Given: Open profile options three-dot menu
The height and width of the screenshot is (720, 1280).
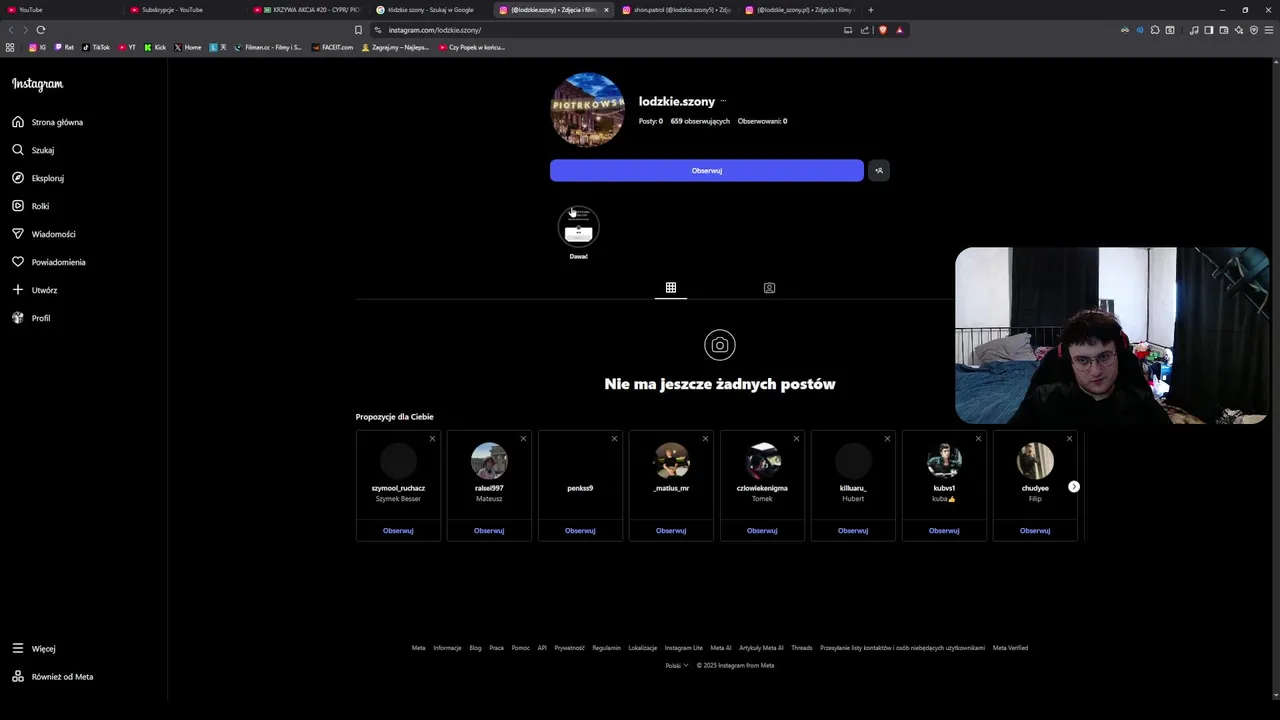Looking at the screenshot, I should tap(723, 101).
